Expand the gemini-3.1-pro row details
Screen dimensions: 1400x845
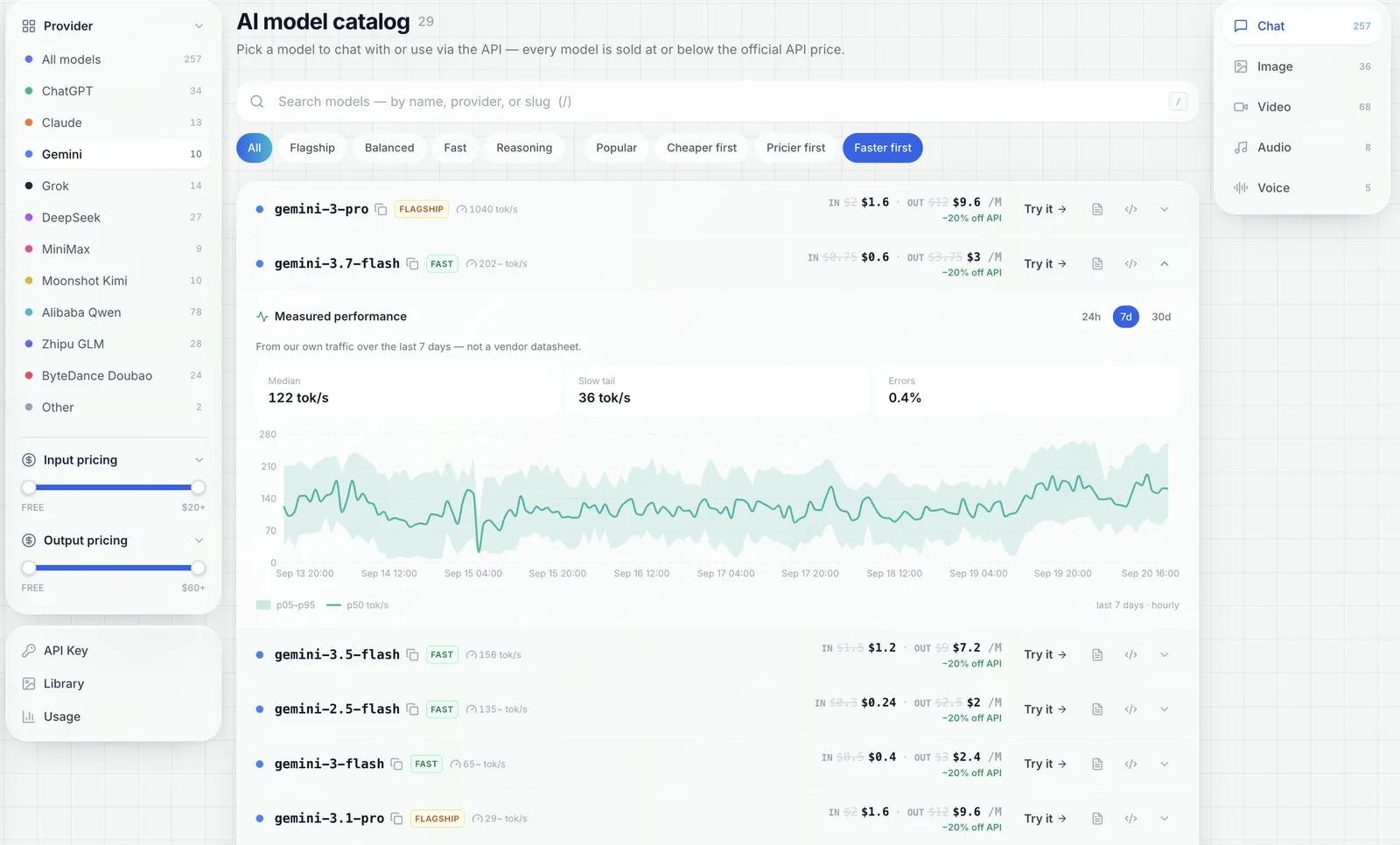click(x=1165, y=819)
